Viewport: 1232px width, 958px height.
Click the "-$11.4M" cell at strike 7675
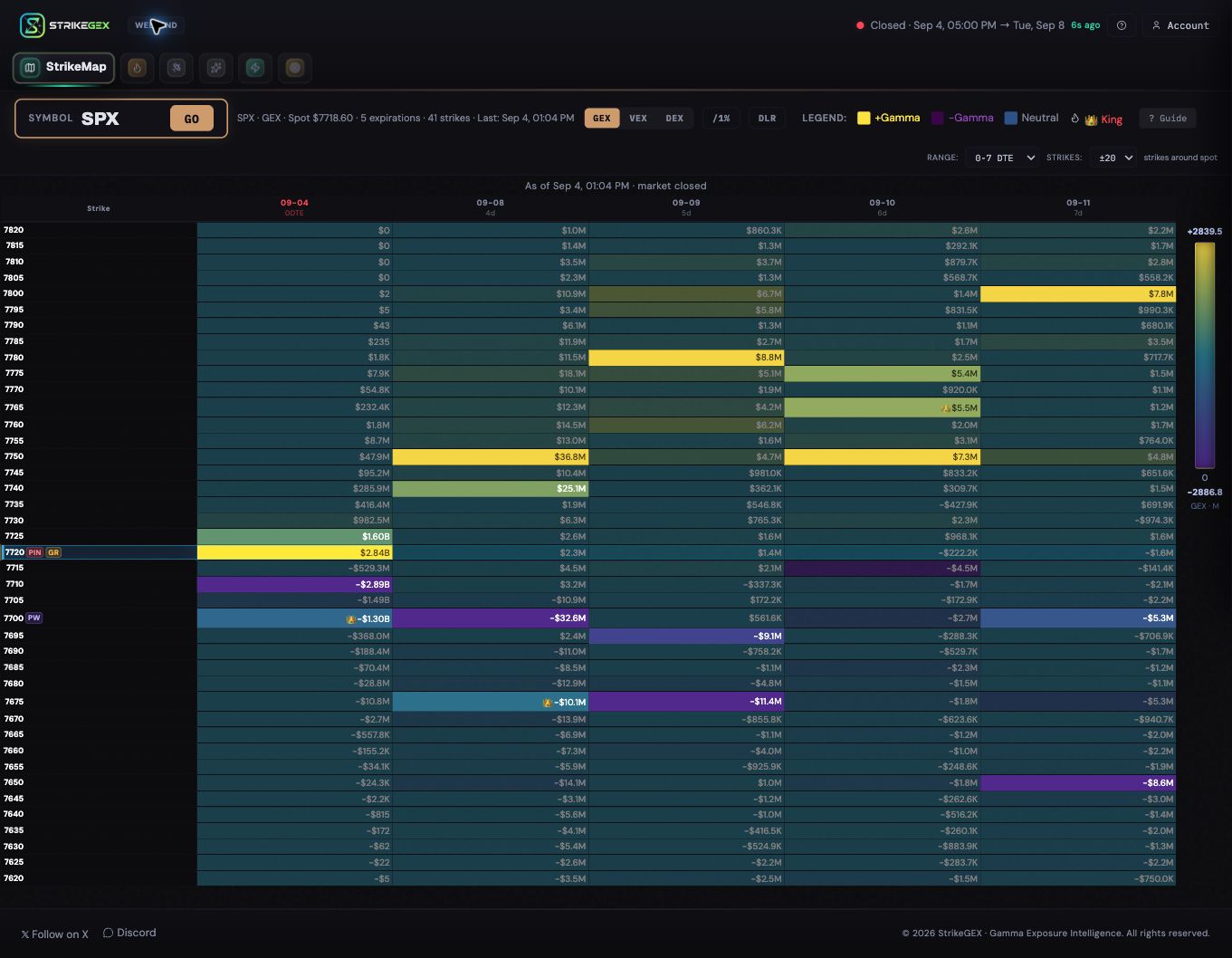pyautogui.click(x=686, y=702)
